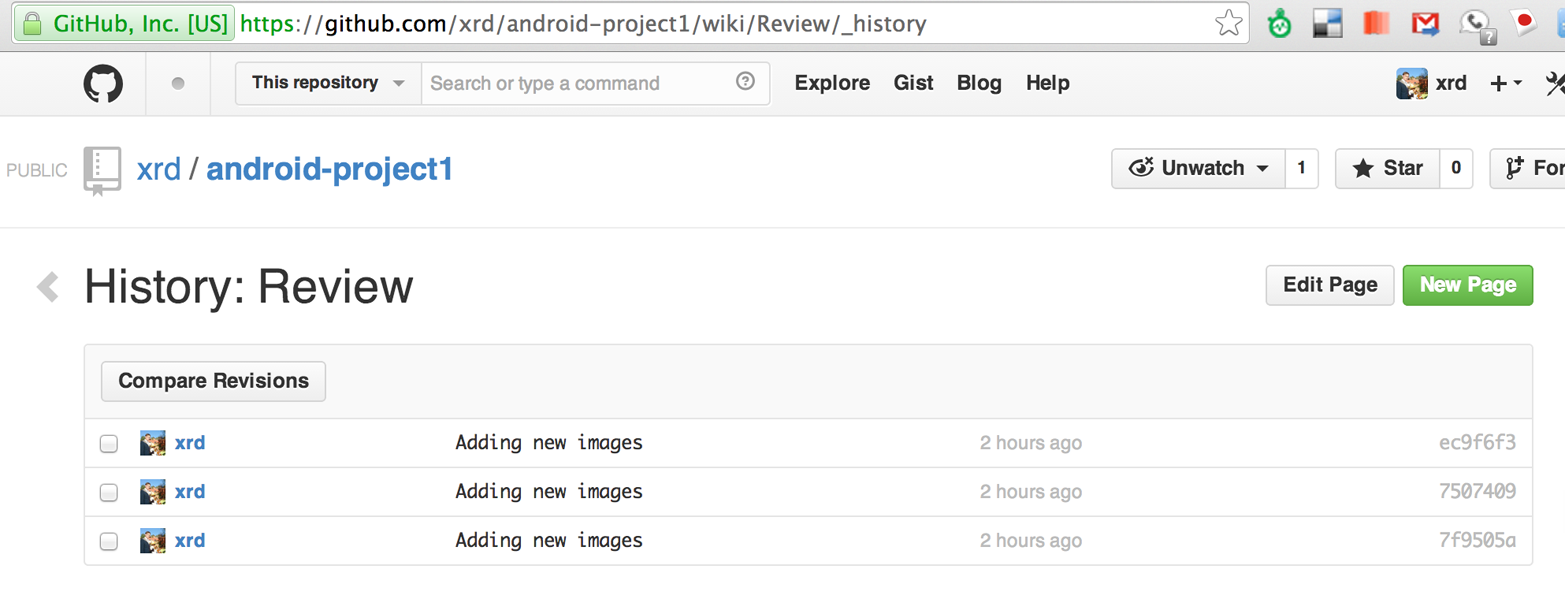Bookmark the page with the star icon
Image resolution: width=1565 pixels, height=599 pixels.
(x=1228, y=23)
